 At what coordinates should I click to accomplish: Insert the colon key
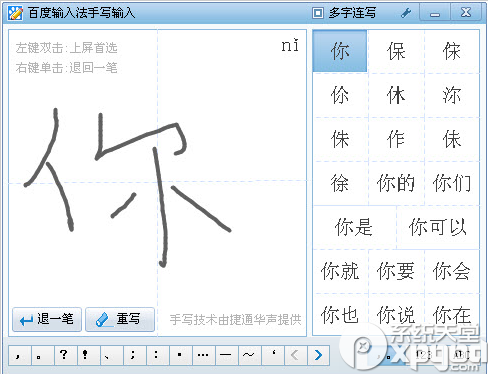(158, 355)
